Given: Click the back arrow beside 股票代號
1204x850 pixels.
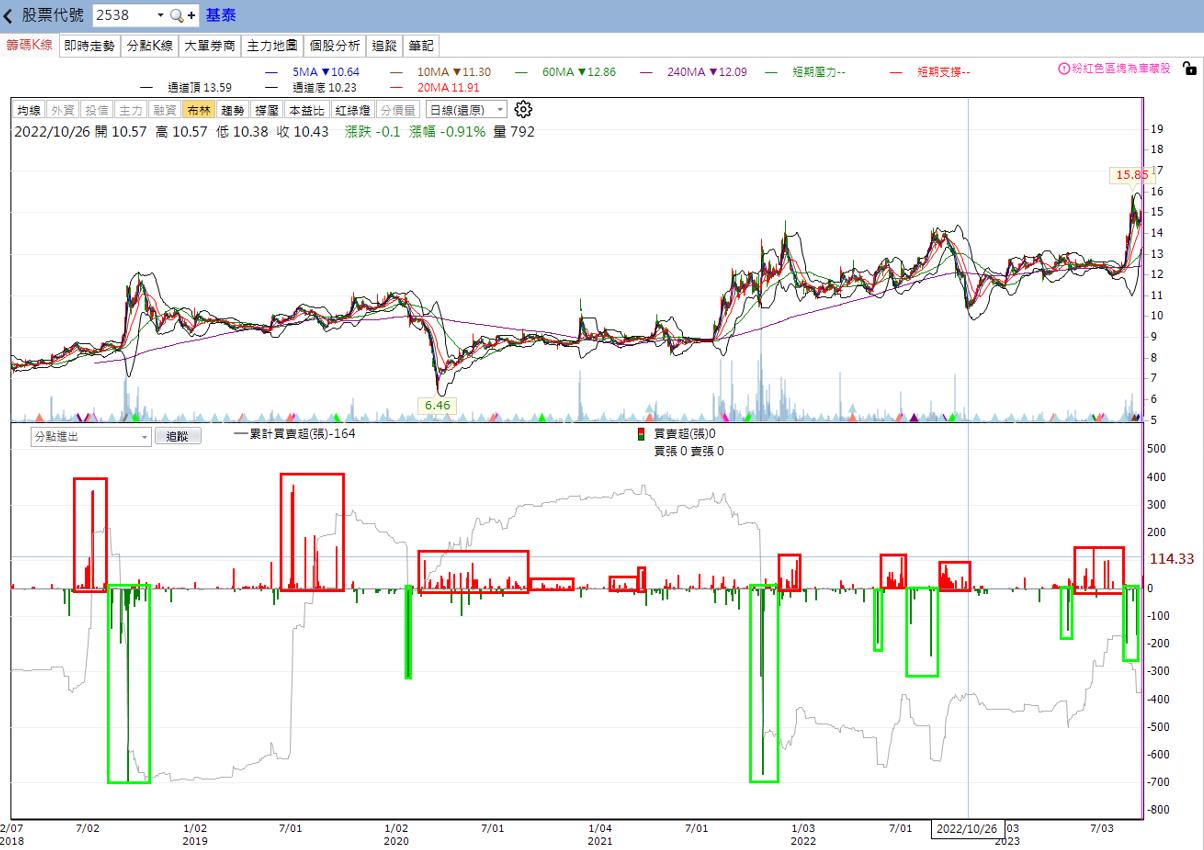Looking at the screenshot, I should [x=9, y=16].
